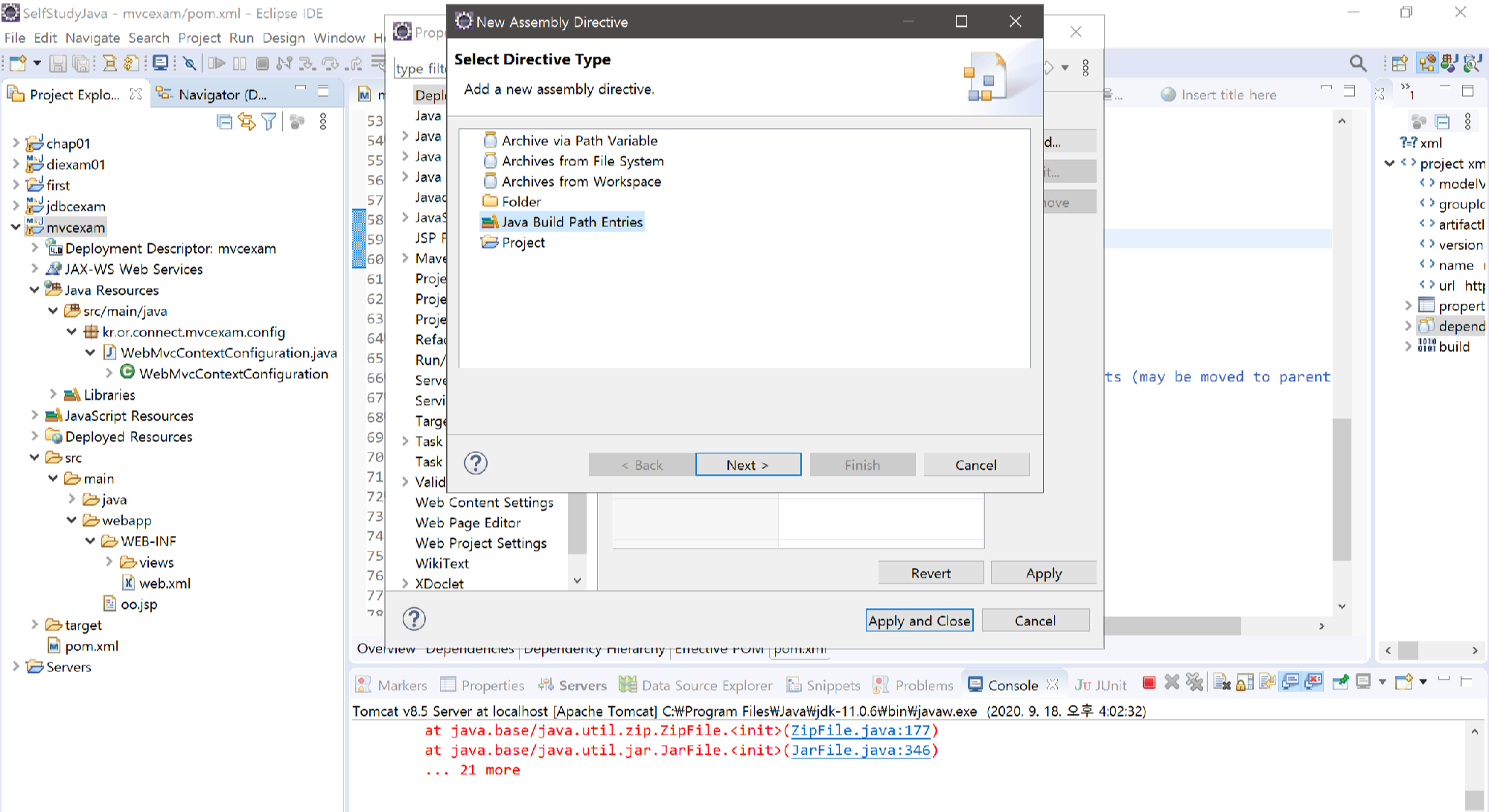Expand the Libraries tree node
Screen dimensions: 1489x812
53,394
